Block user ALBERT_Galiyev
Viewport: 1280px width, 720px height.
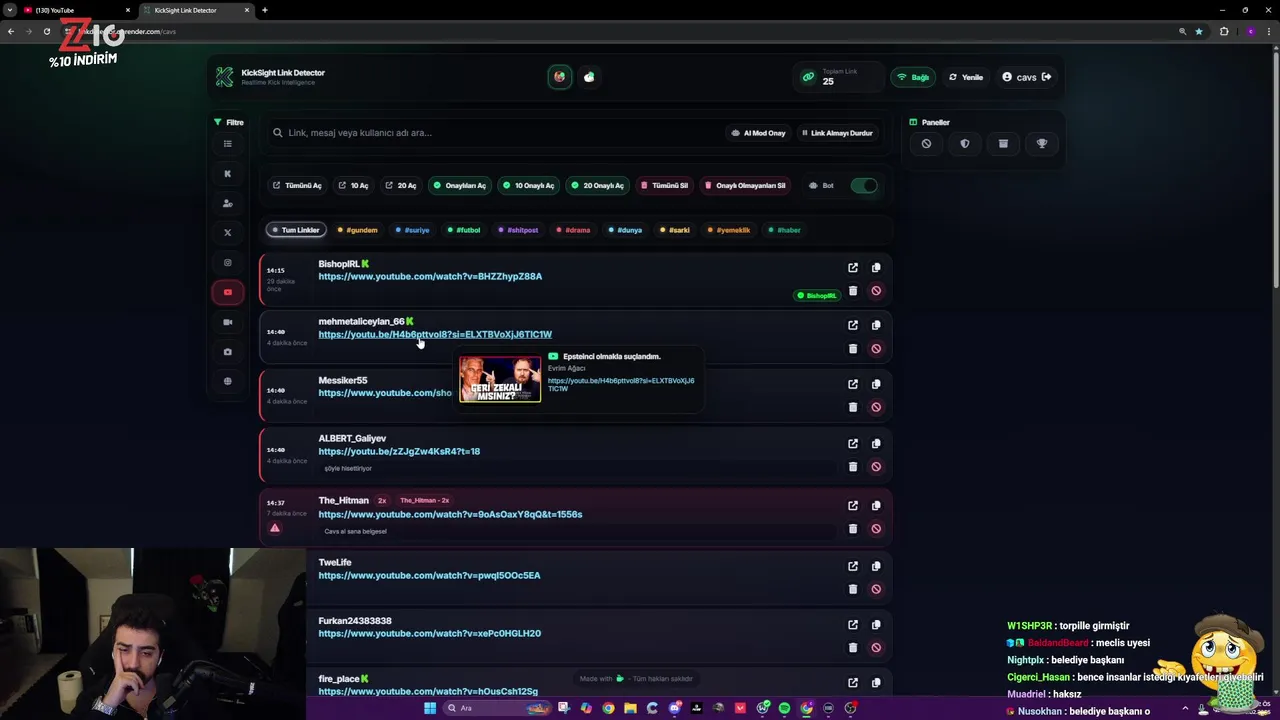(x=876, y=467)
